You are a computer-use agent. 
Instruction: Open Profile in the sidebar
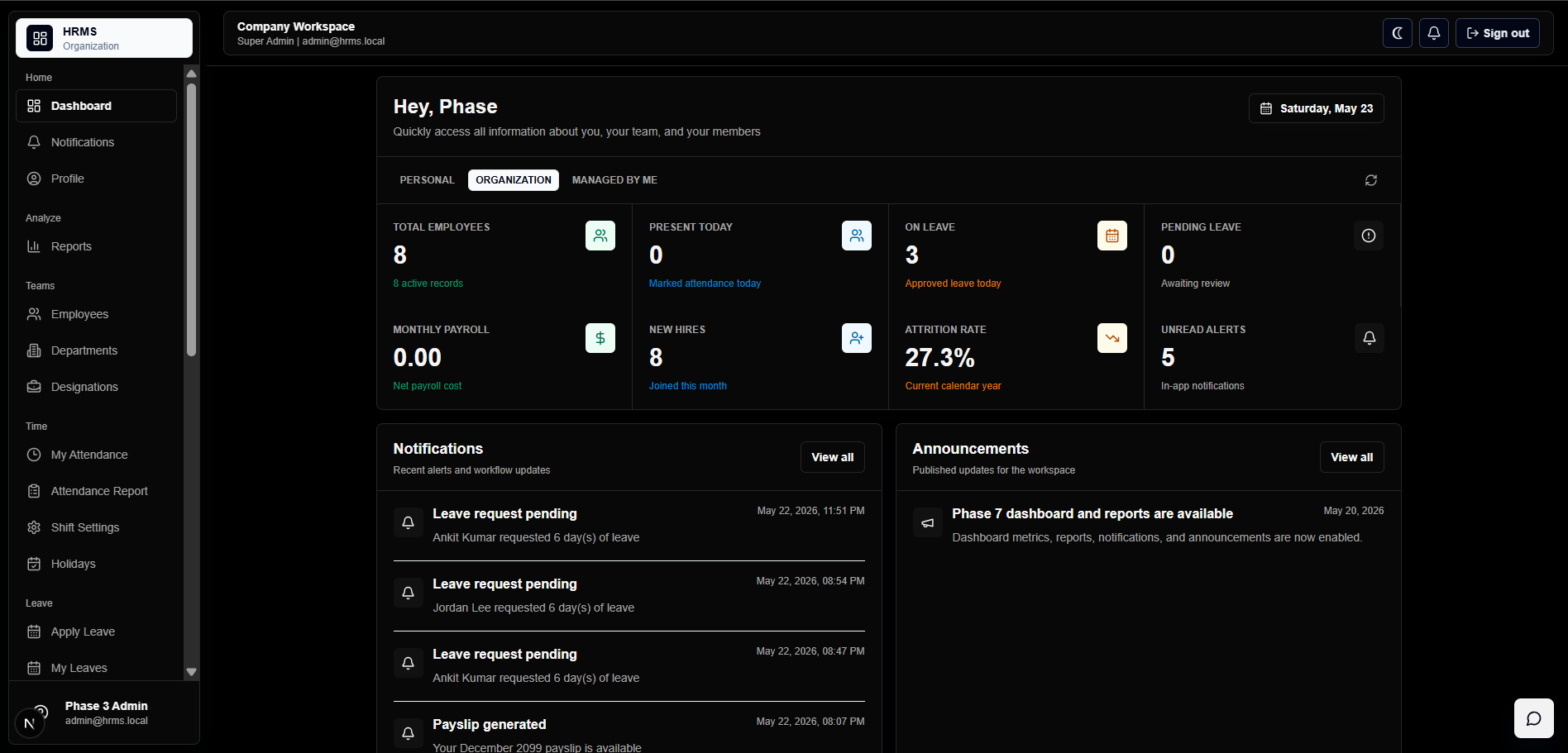[x=96, y=179]
